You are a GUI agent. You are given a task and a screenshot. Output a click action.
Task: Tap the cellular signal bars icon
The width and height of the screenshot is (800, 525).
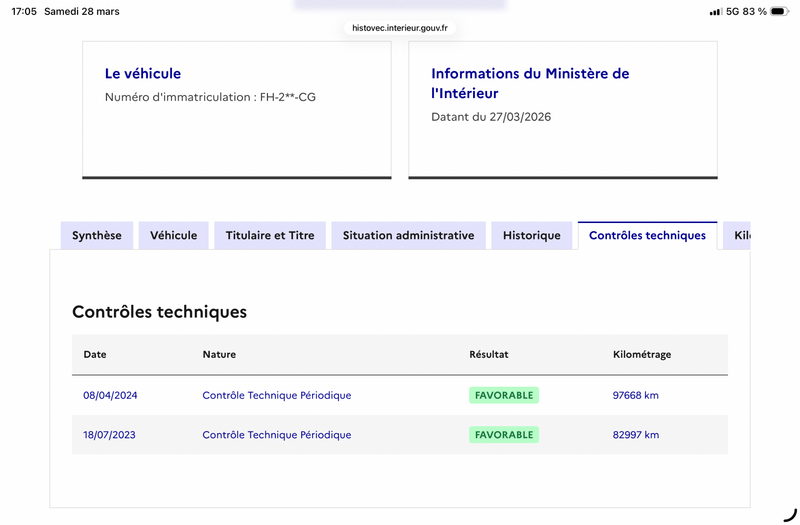715,11
